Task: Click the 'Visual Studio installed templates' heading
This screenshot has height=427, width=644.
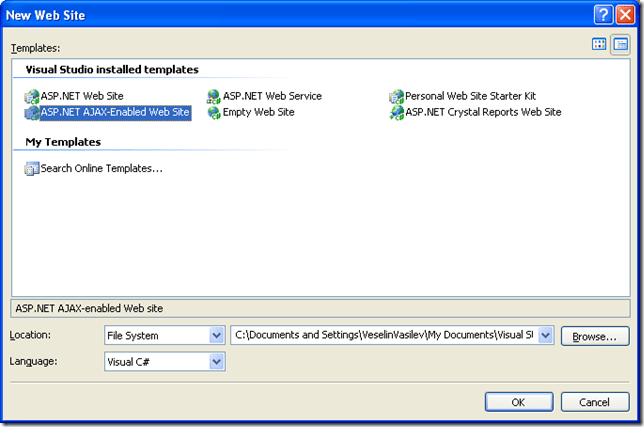Action: (x=112, y=69)
